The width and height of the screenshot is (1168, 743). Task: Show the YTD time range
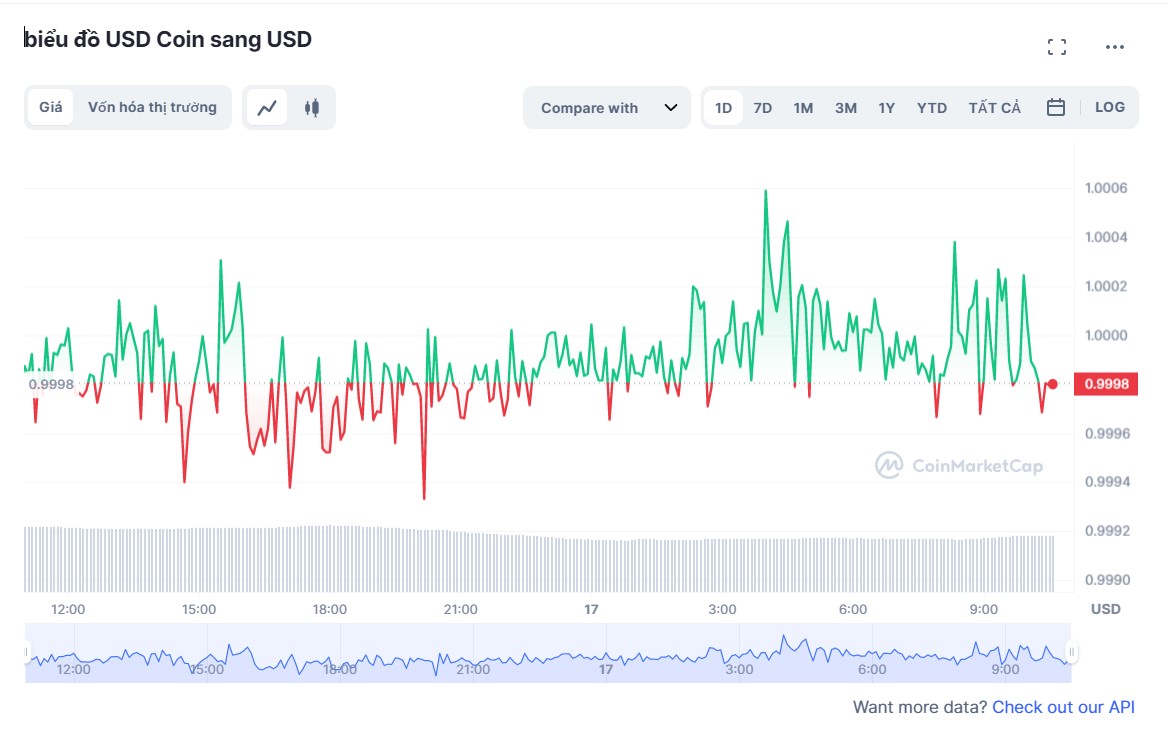(931, 108)
